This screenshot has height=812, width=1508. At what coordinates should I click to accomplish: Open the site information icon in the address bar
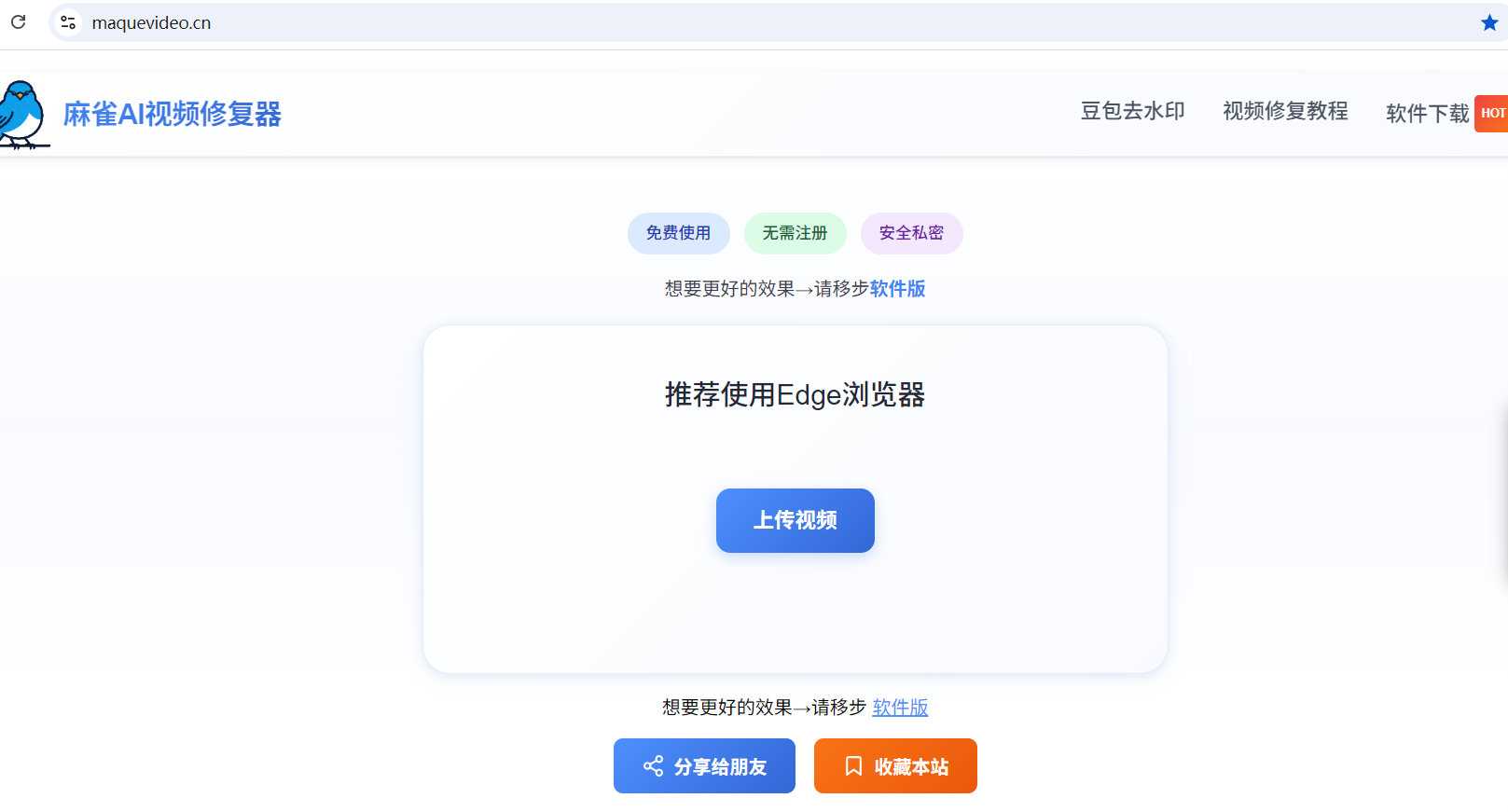(68, 22)
